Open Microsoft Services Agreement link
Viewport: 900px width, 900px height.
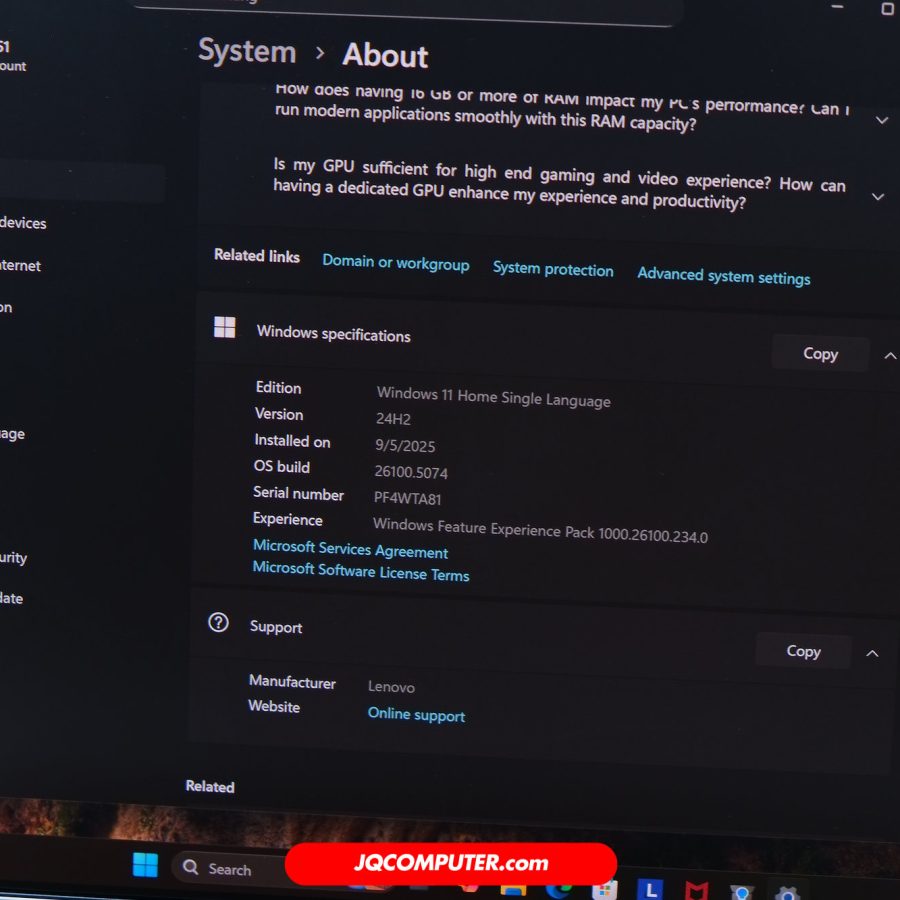(x=350, y=549)
